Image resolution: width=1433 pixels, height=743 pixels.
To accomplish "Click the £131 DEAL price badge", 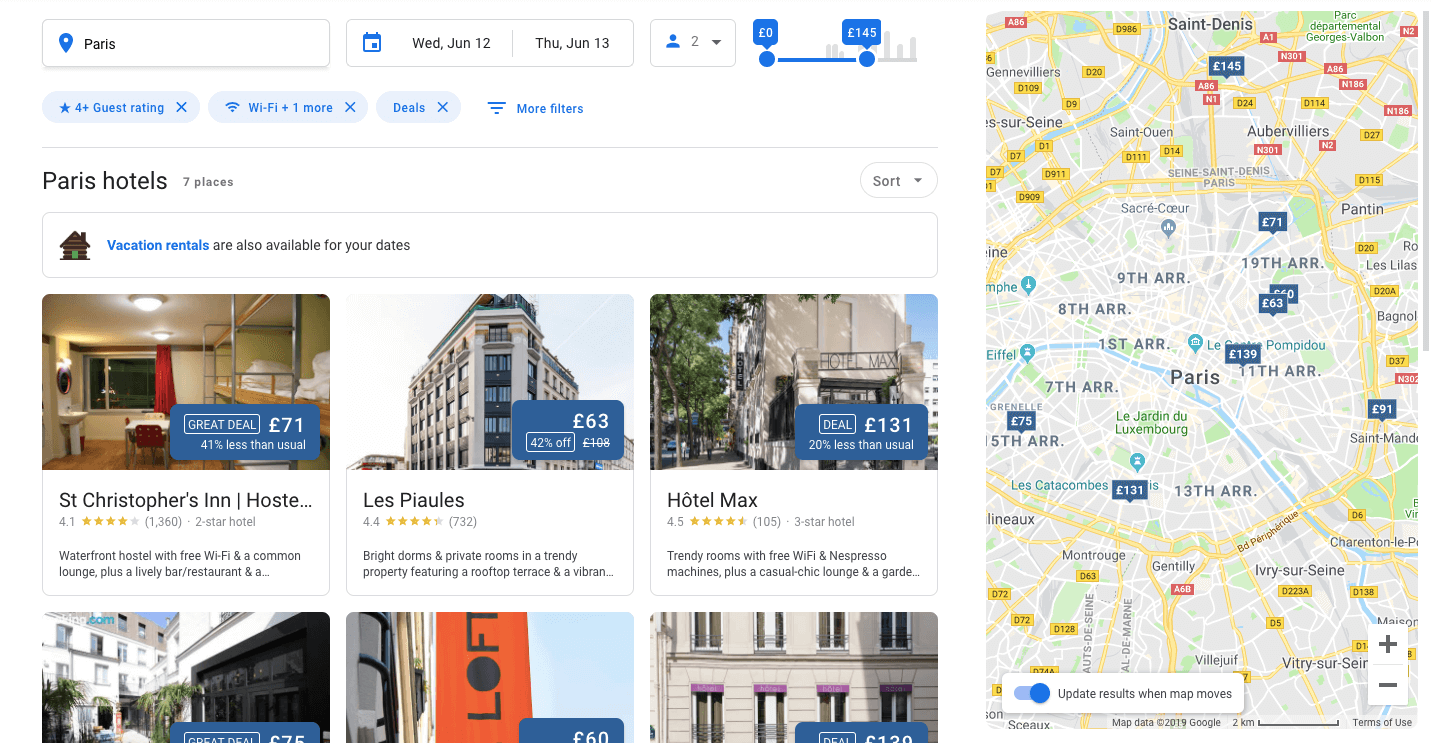I will (860, 432).
